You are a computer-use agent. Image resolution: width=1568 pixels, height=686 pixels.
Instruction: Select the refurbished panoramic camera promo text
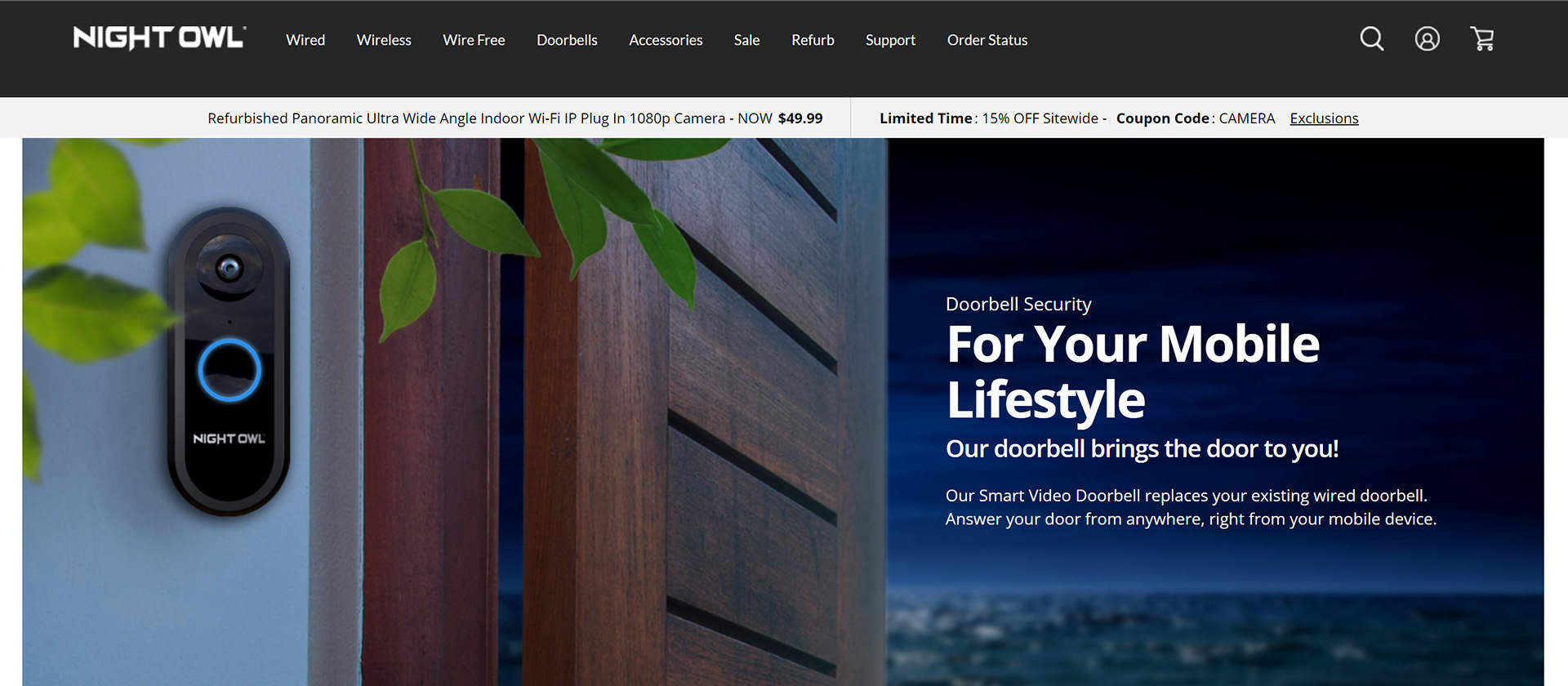tap(514, 118)
